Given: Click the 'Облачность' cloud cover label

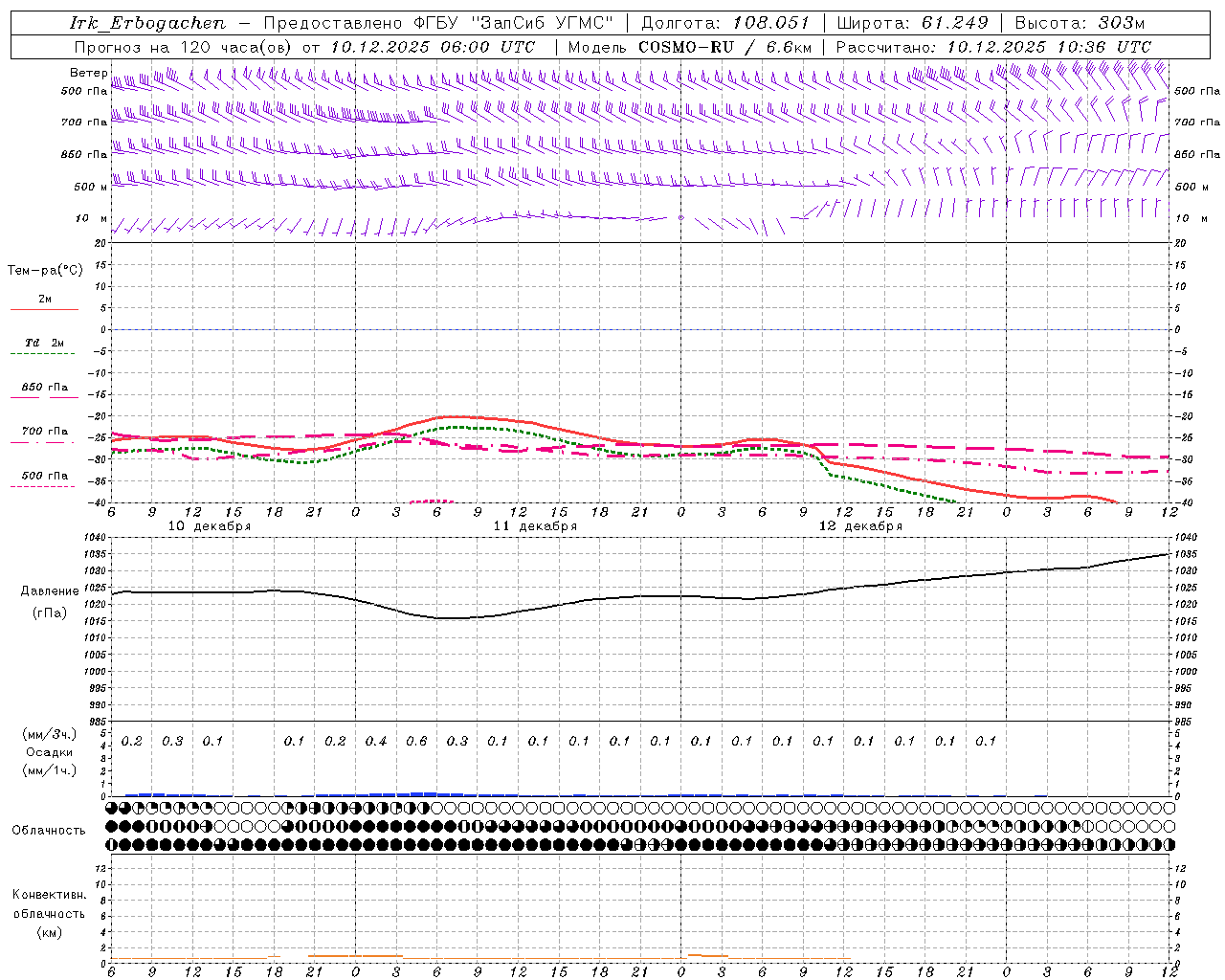Looking at the screenshot, I should (49, 831).
